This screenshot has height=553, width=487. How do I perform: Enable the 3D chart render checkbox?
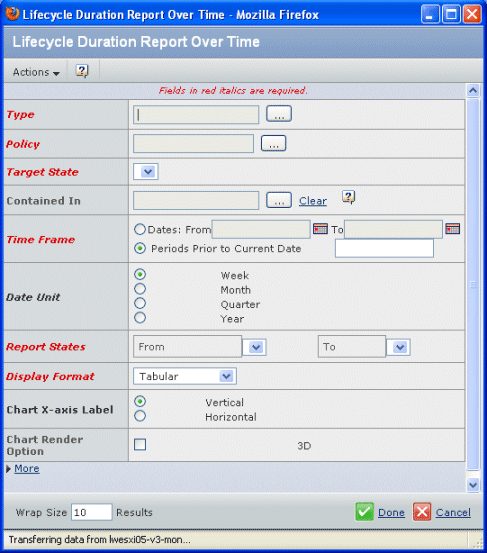(140, 444)
